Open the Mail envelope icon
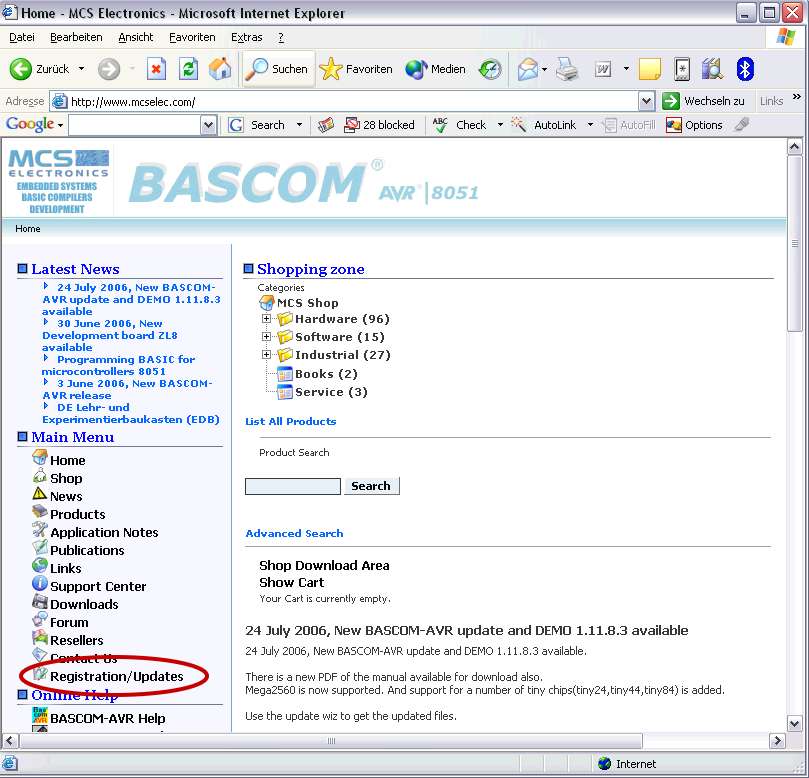Image resolution: width=809 pixels, height=778 pixels. coord(527,69)
